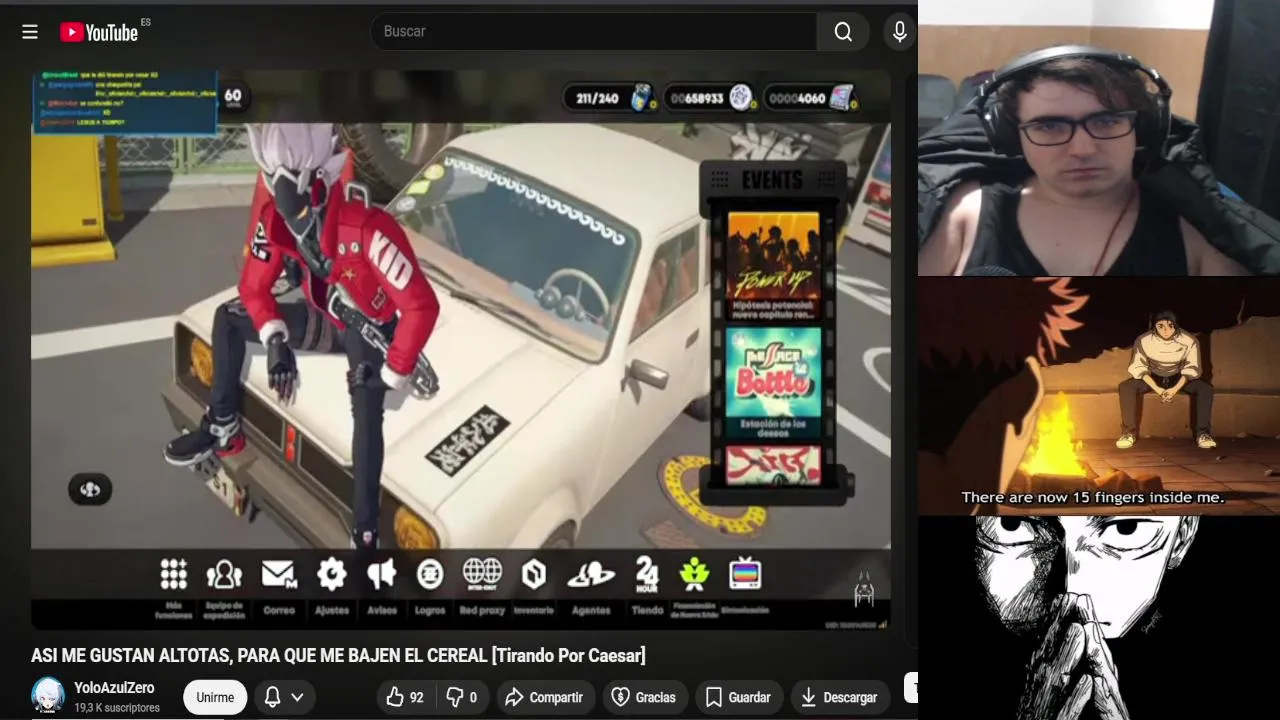Open the Logros achievements icon

430,574
